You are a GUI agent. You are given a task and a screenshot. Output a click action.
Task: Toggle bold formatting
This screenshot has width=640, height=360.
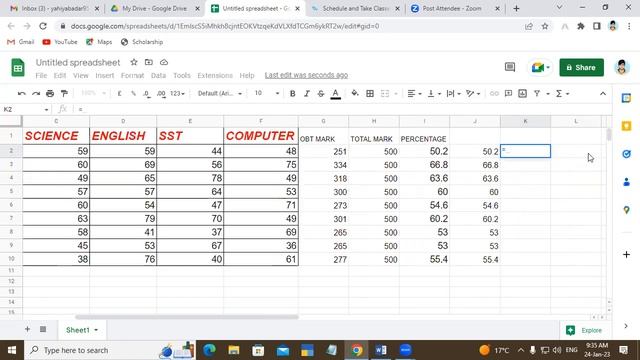coord(292,93)
